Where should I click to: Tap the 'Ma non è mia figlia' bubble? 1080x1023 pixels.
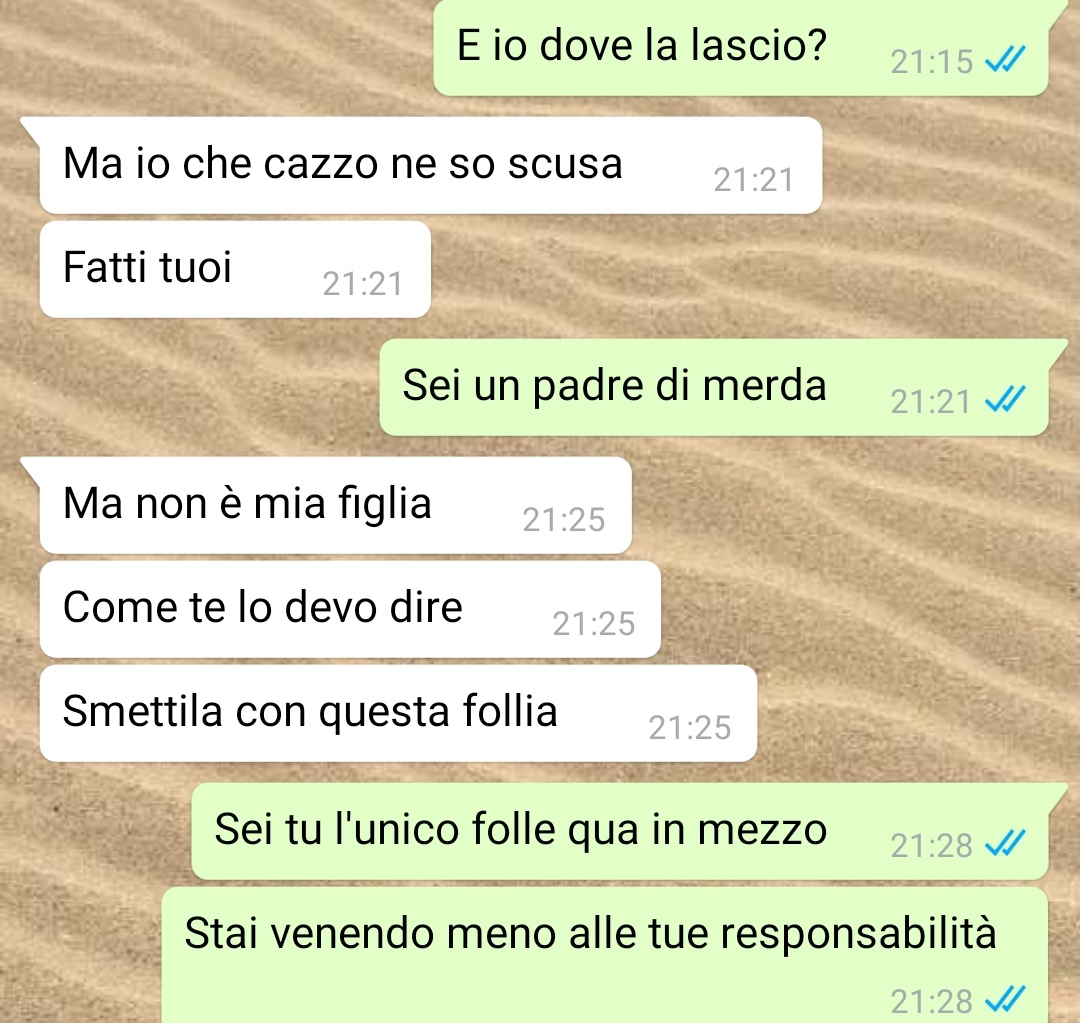336,505
